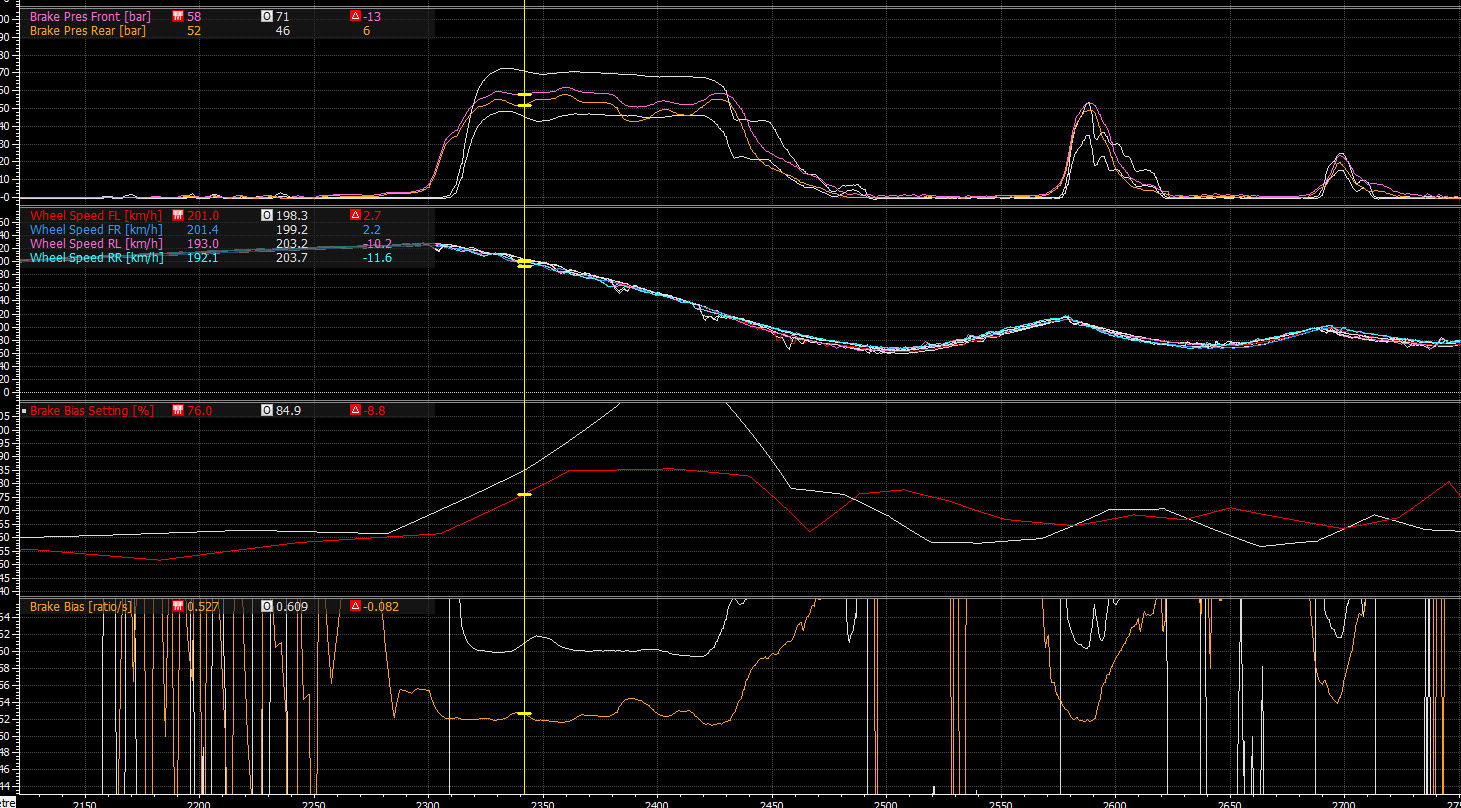Click yellow cursor marker on Brake Bias Setting trace
Image resolution: width=1461 pixels, height=808 pixels.
point(525,494)
